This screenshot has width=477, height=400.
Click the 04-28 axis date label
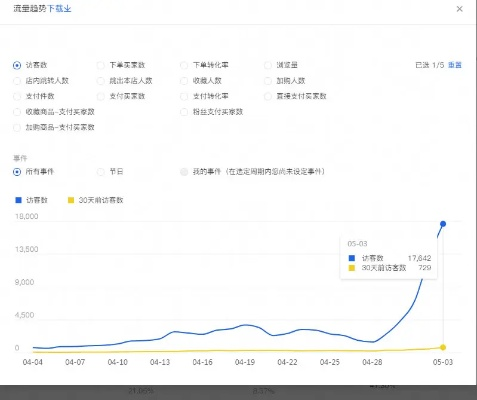tap(372, 362)
